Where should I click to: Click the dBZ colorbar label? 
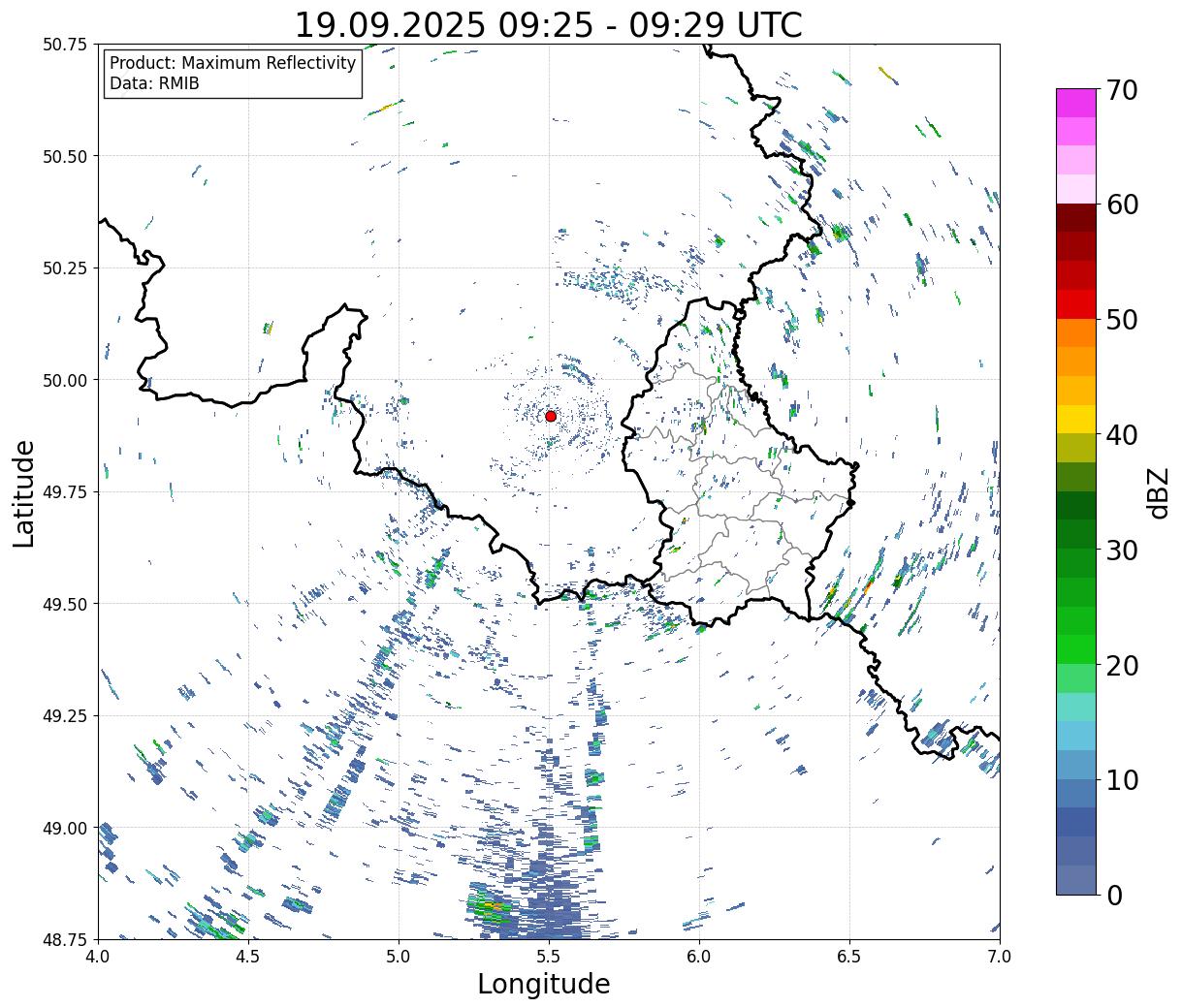click(x=1158, y=491)
